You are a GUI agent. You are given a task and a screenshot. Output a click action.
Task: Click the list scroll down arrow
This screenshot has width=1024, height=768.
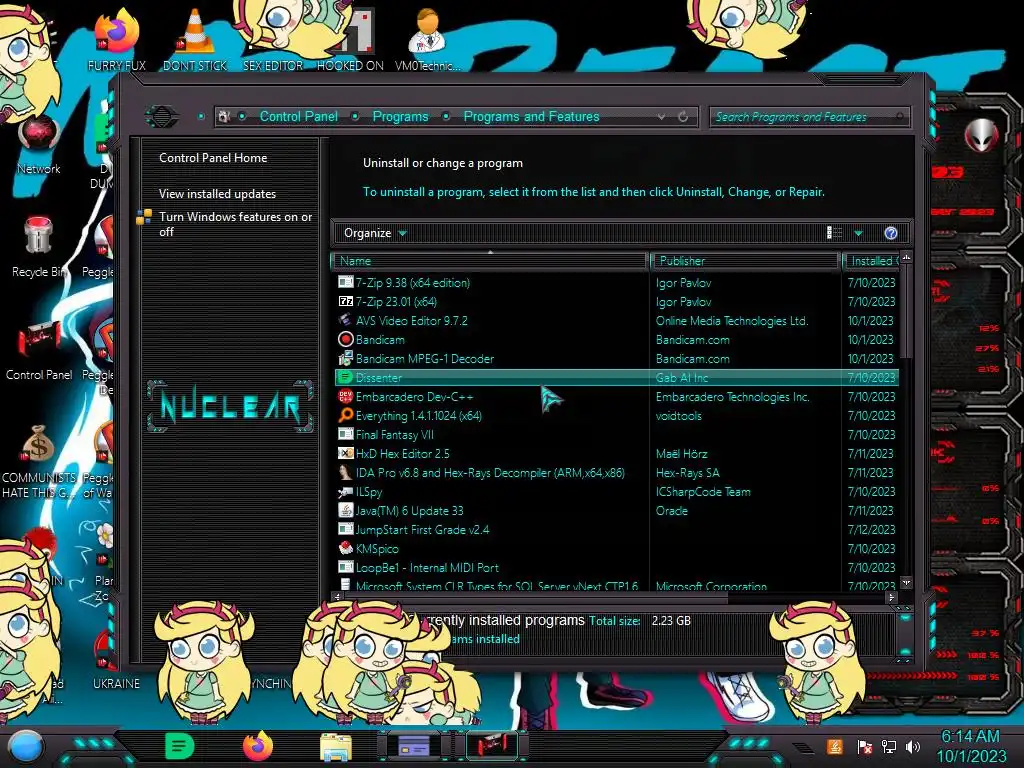click(x=906, y=582)
